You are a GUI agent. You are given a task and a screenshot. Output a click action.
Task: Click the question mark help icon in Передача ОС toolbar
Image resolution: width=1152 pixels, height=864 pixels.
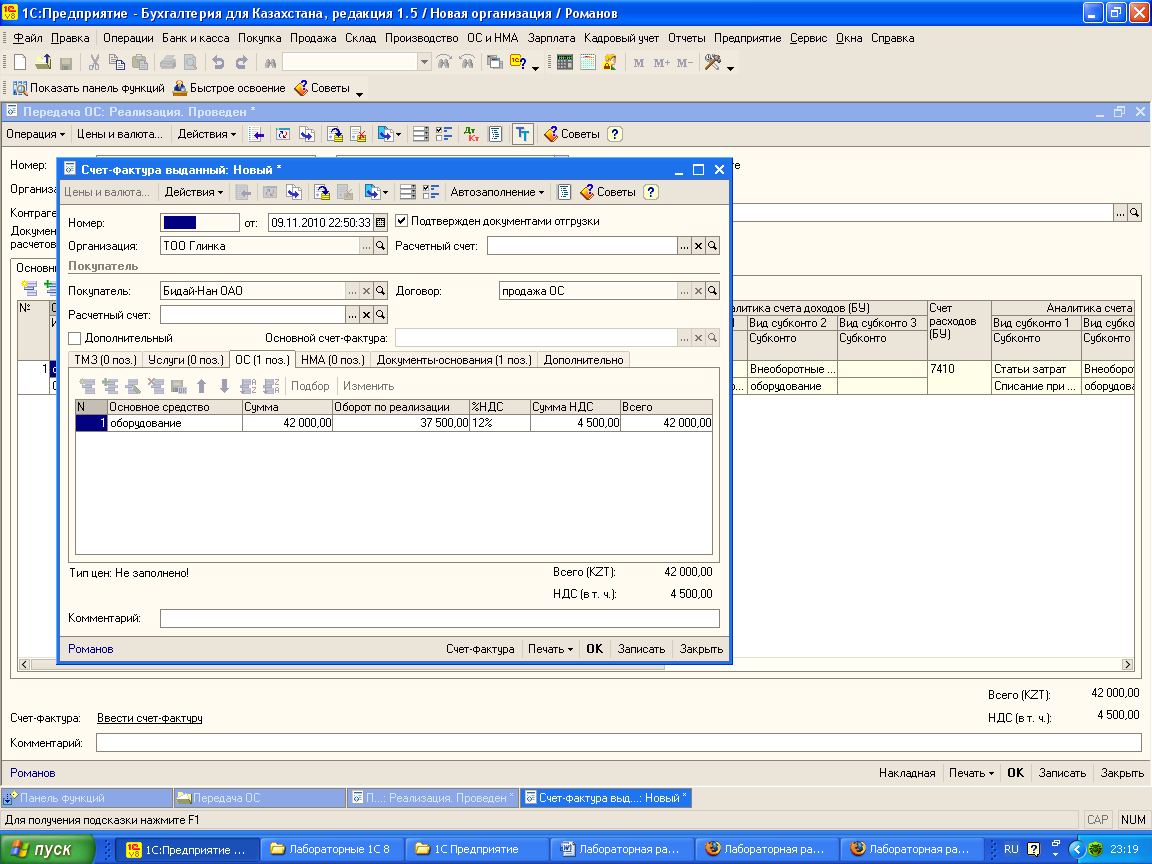(x=615, y=134)
